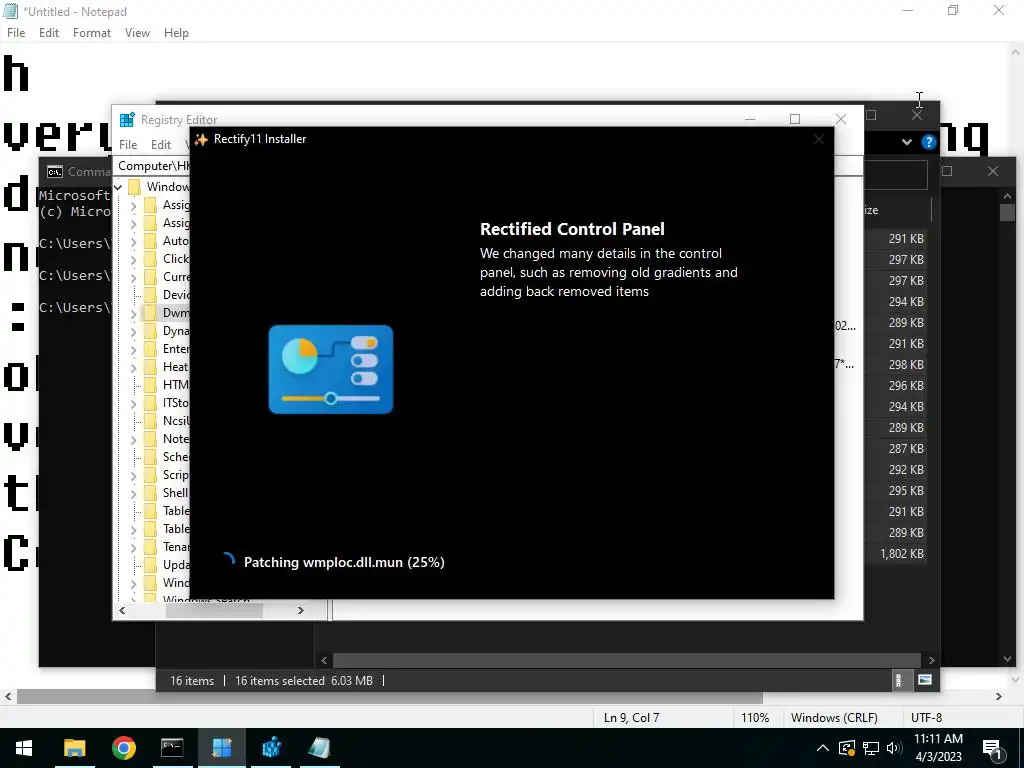Click the '16 items selected' status text
The height and width of the screenshot is (768, 1024).
(280, 681)
